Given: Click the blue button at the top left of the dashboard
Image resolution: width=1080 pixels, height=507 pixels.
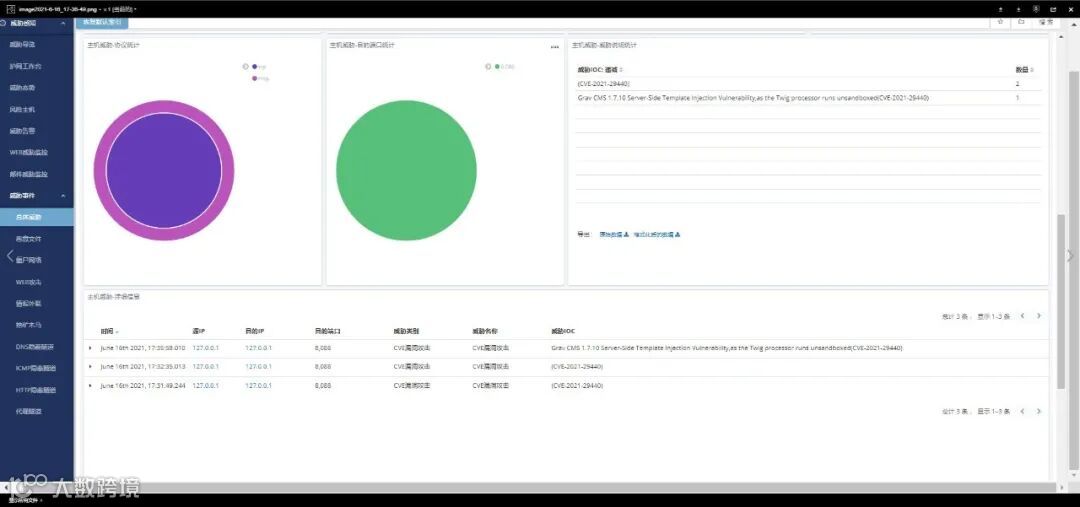Looking at the screenshot, I should 101,22.
